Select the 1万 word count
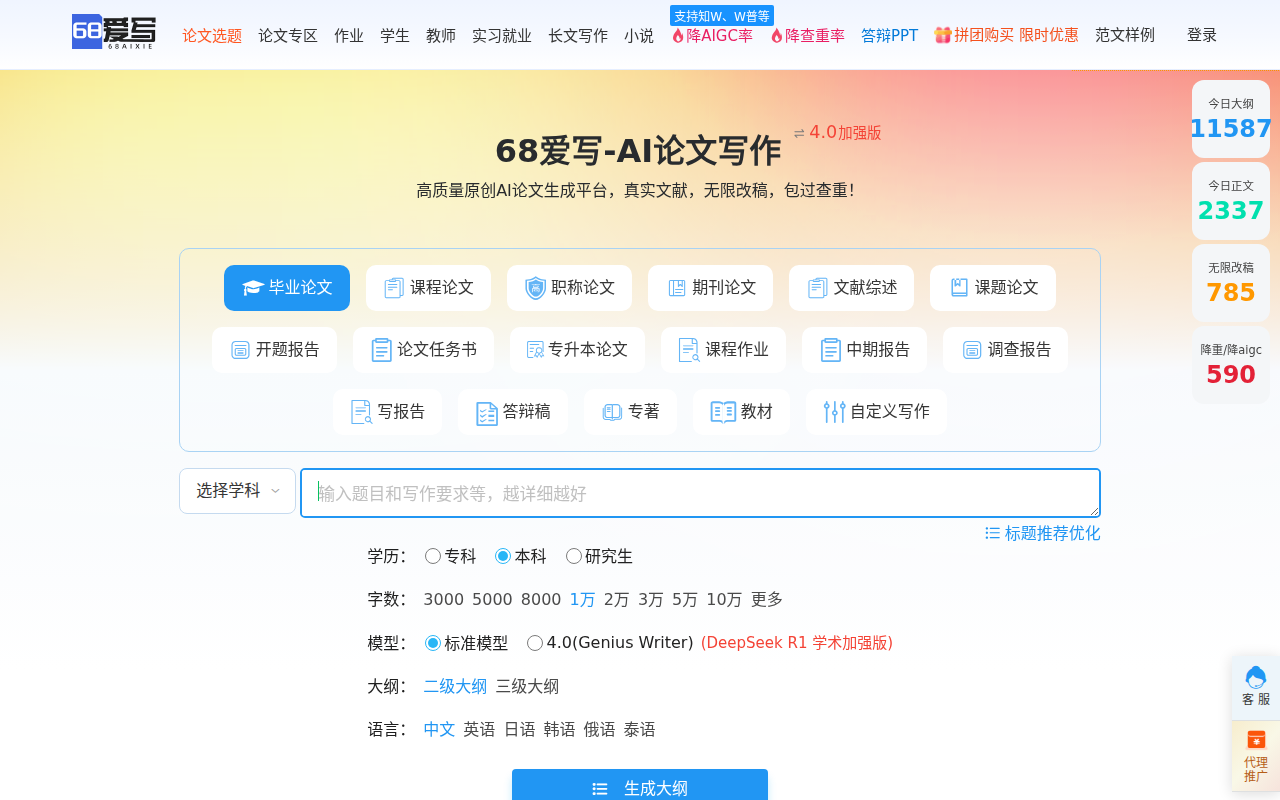The height and width of the screenshot is (800, 1280). [582, 599]
